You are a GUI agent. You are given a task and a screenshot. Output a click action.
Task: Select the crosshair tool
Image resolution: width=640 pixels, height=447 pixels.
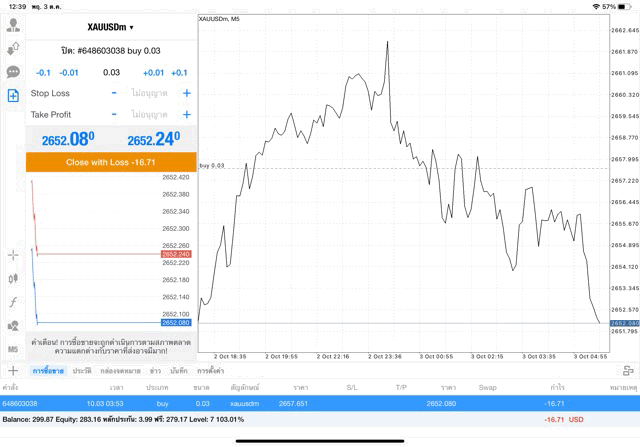[13, 255]
